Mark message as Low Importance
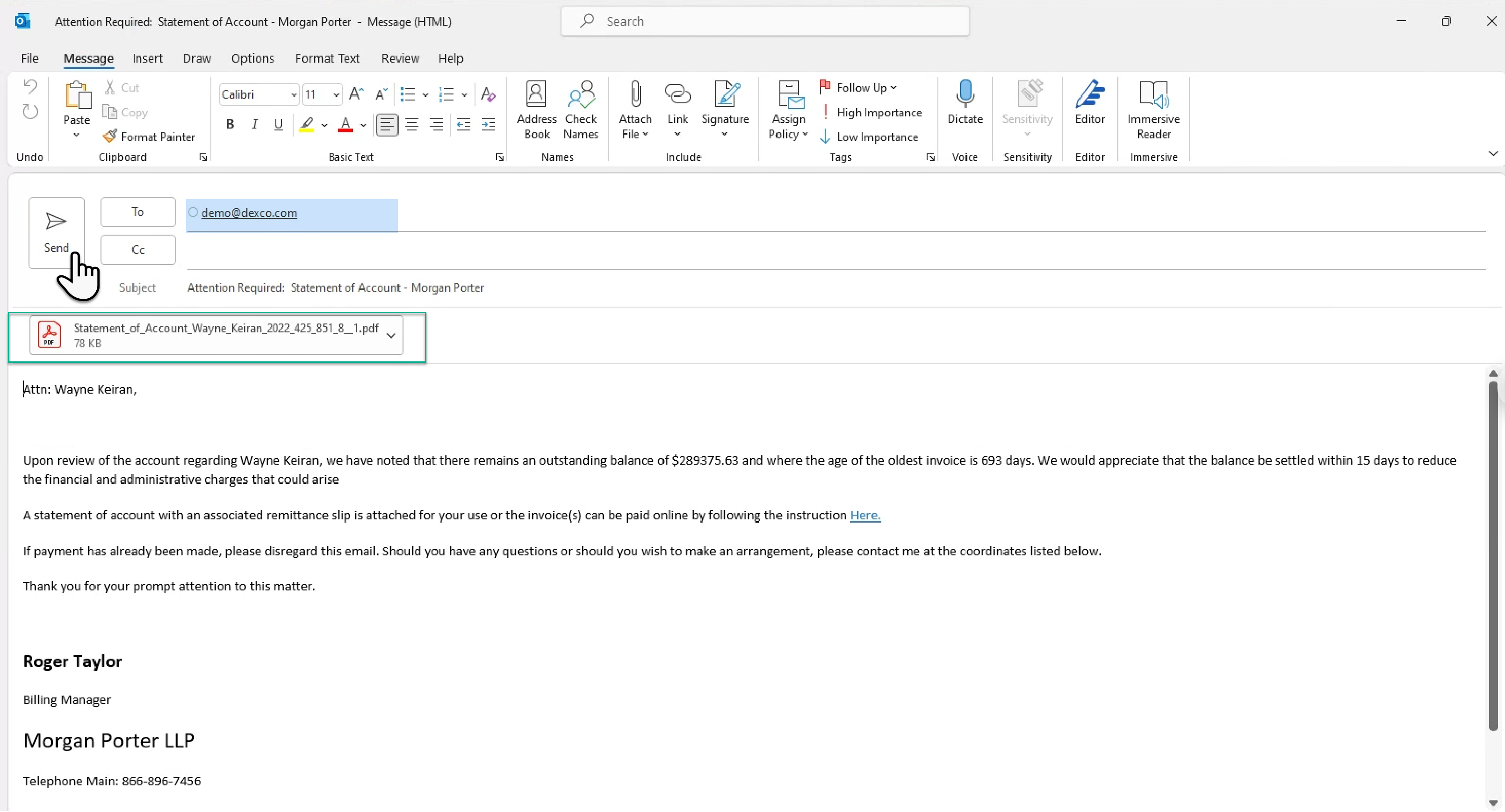Viewport: 1505px width, 812px height. pos(869,137)
